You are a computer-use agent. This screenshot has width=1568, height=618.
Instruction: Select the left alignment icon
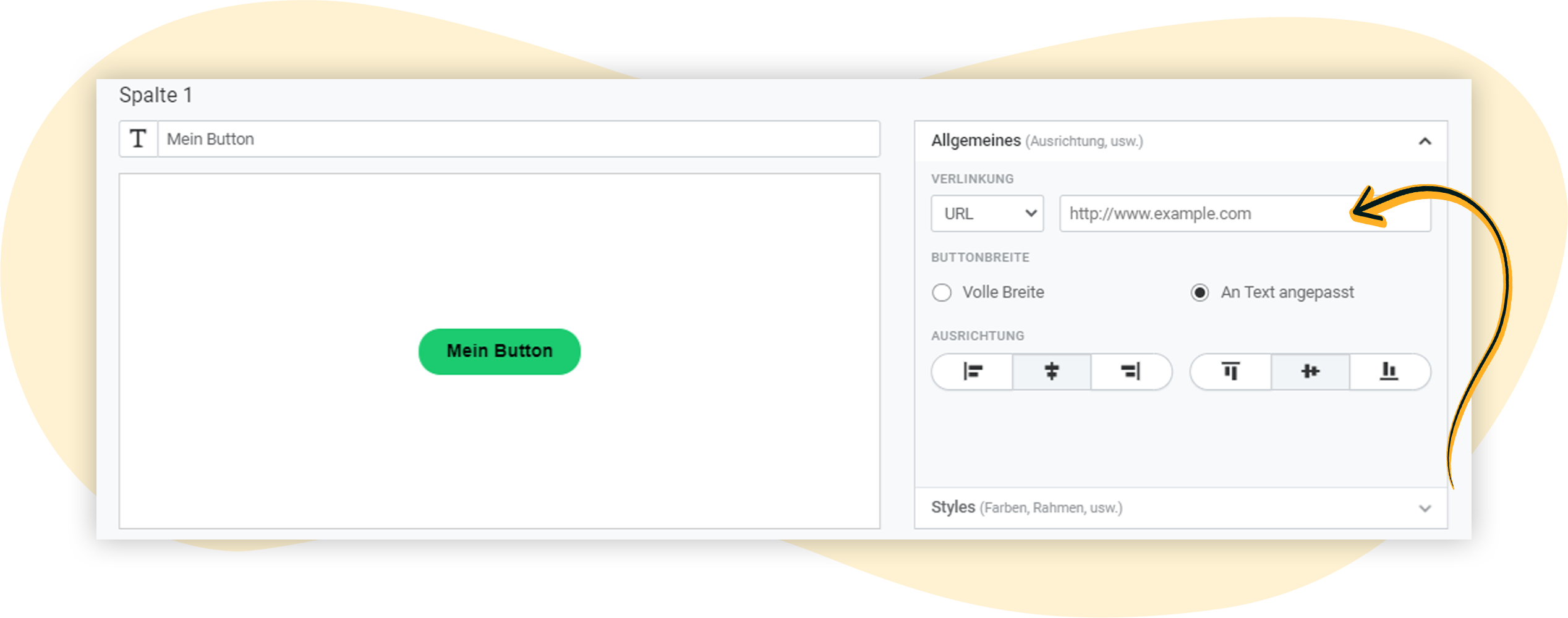(971, 371)
